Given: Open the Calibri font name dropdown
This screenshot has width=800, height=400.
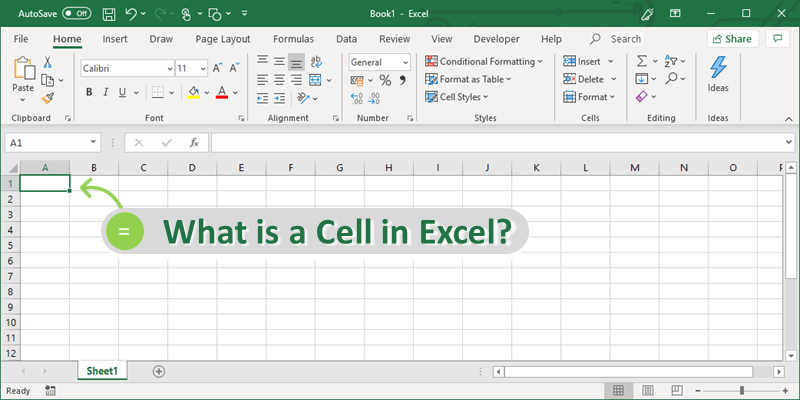Looking at the screenshot, I should tap(170, 68).
